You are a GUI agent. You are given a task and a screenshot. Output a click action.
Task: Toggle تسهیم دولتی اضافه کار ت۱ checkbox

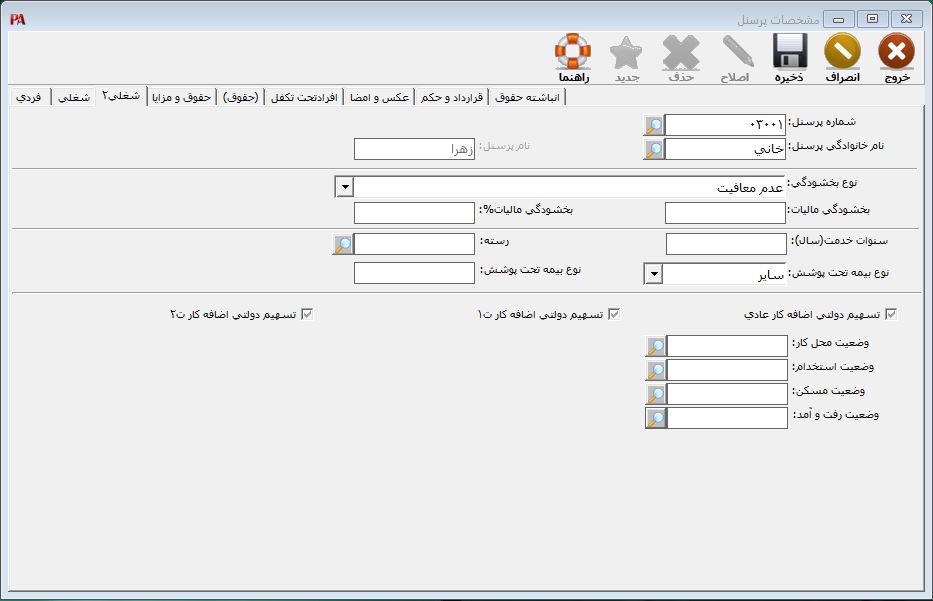click(614, 314)
